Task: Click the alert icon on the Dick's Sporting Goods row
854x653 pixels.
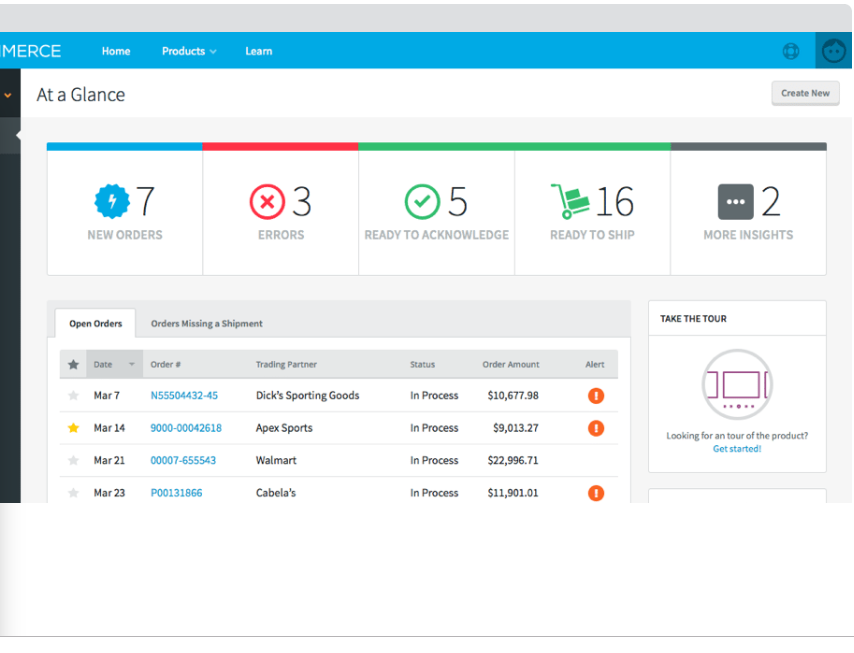Action: [x=595, y=395]
